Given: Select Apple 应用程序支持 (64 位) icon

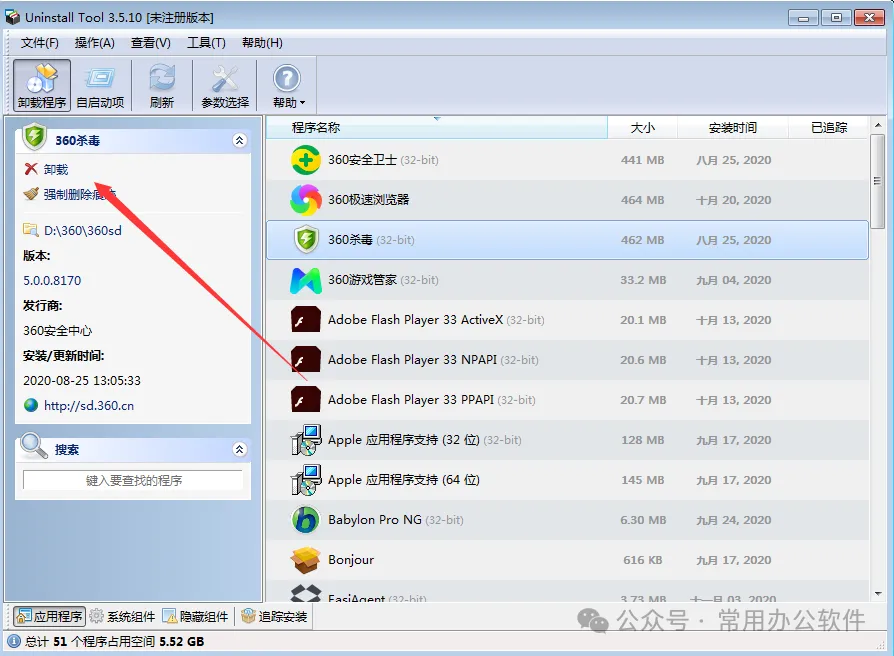Looking at the screenshot, I should 306,480.
